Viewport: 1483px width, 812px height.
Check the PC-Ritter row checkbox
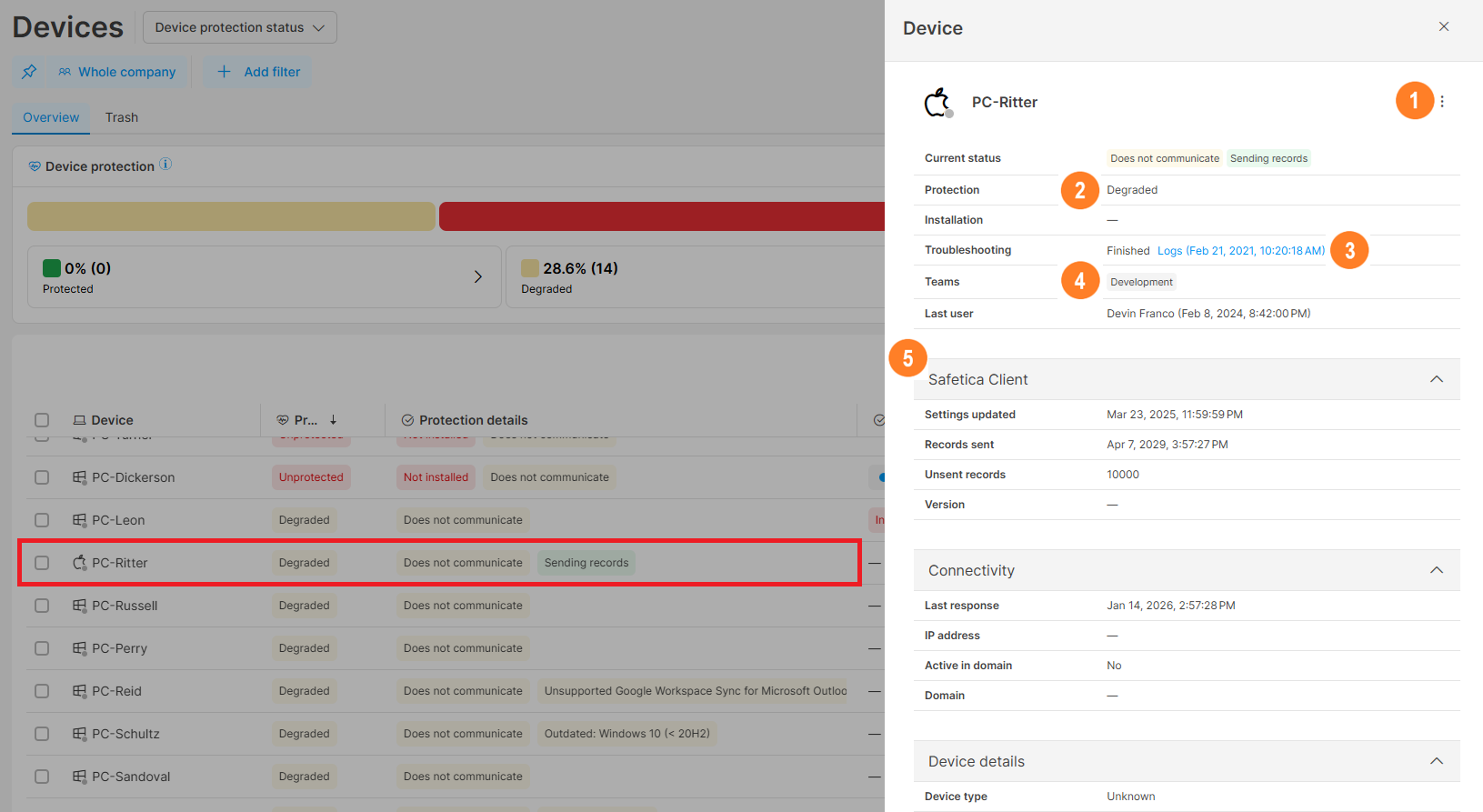tap(42, 563)
